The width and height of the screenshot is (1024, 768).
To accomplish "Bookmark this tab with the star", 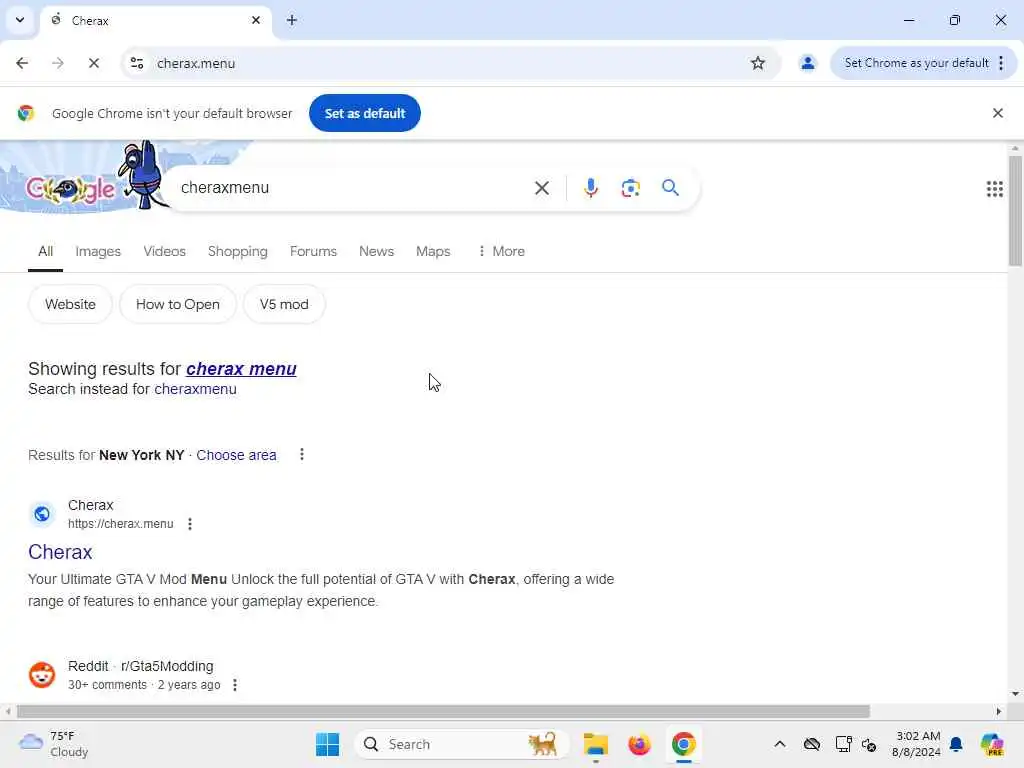I will click(x=758, y=63).
